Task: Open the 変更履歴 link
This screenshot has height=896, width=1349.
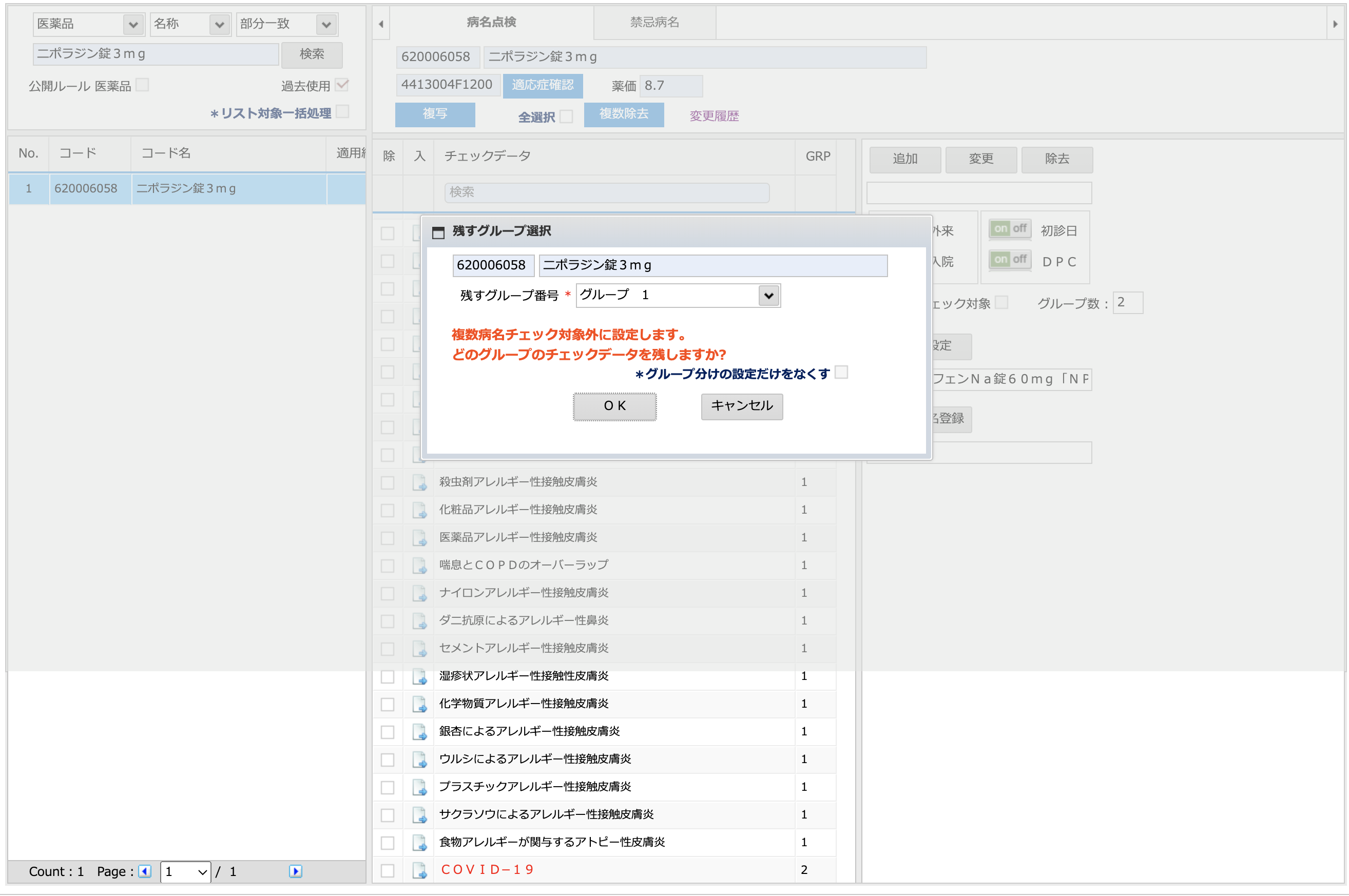Action: tap(714, 116)
